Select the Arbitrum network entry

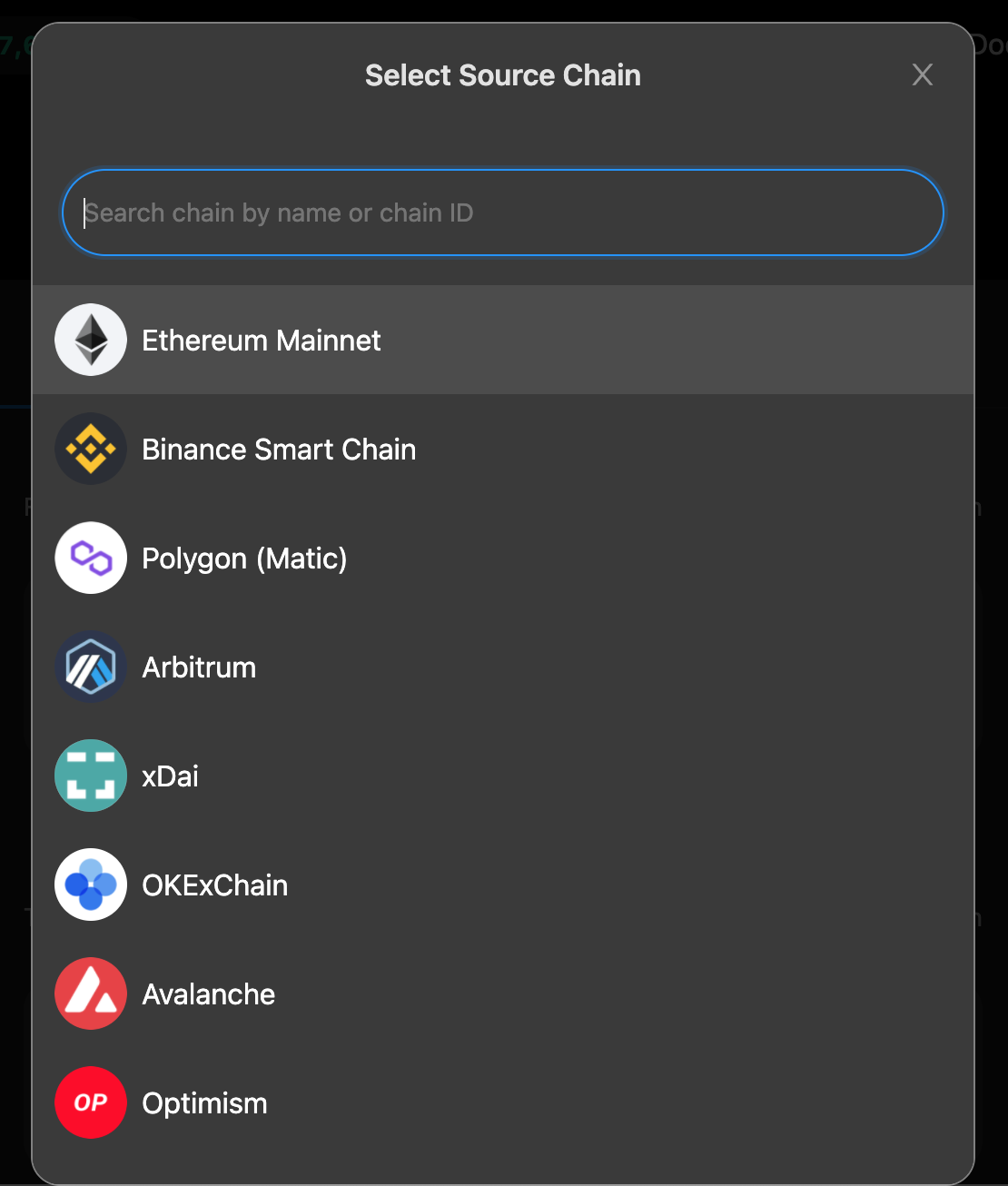[x=199, y=667]
